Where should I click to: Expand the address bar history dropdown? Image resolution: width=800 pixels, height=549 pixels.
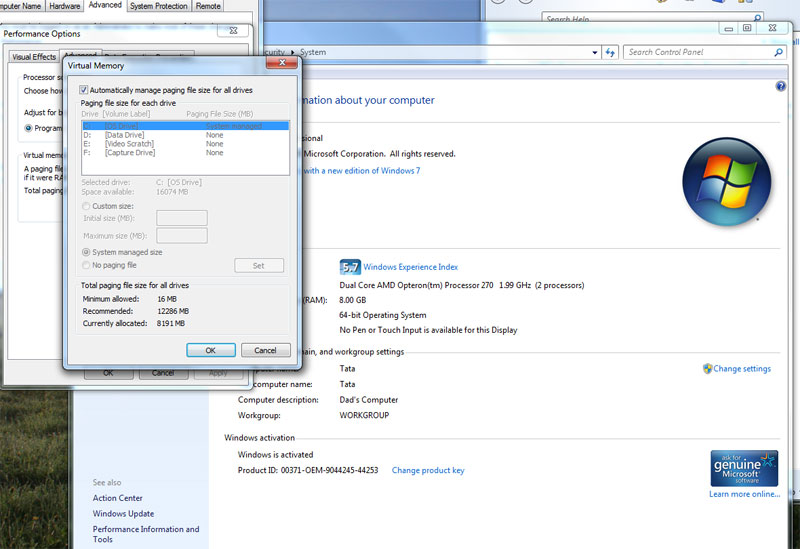point(595,52)
